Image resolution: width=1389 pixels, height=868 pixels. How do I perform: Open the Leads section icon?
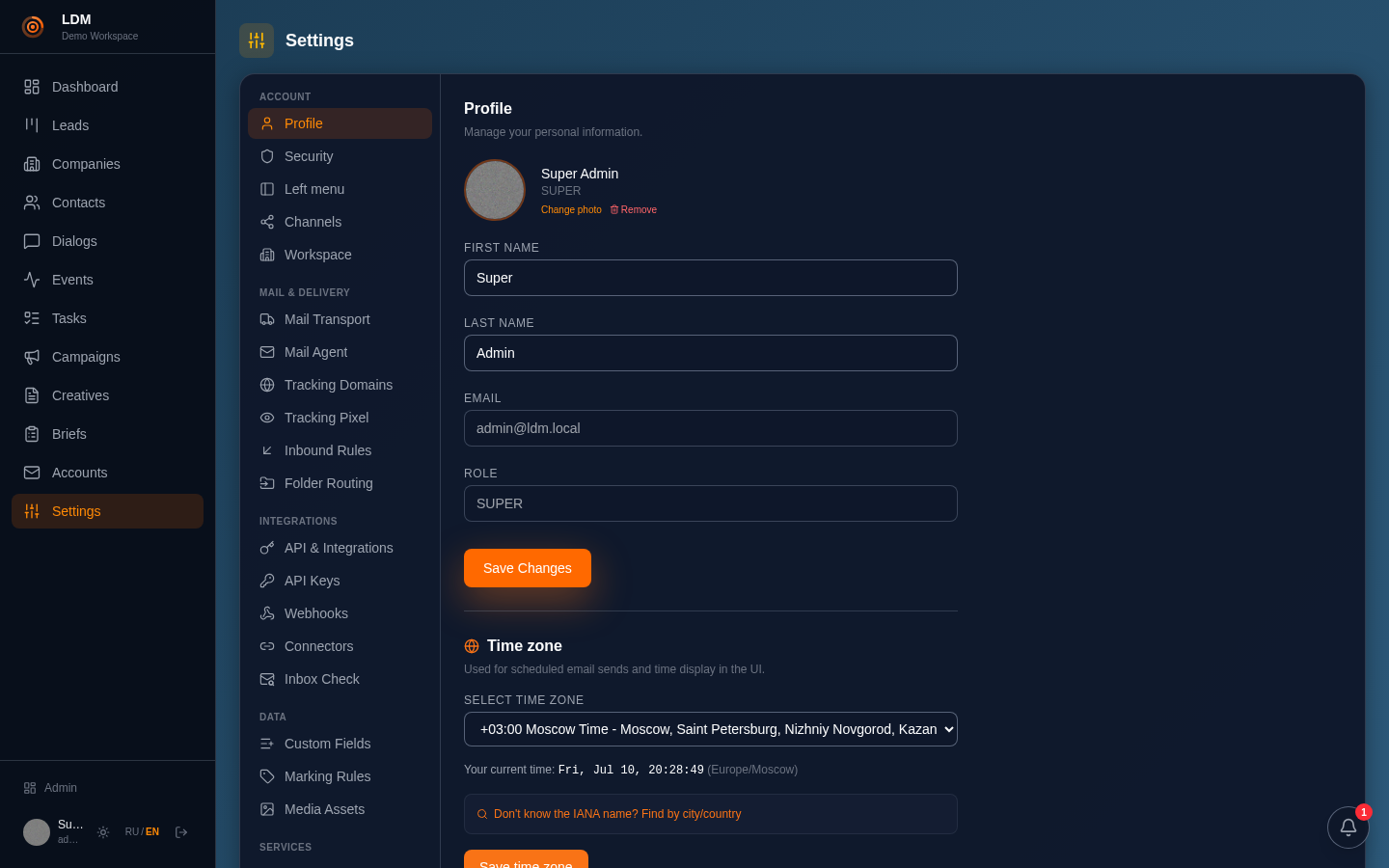pyautogui.click(x=32, y=125)
